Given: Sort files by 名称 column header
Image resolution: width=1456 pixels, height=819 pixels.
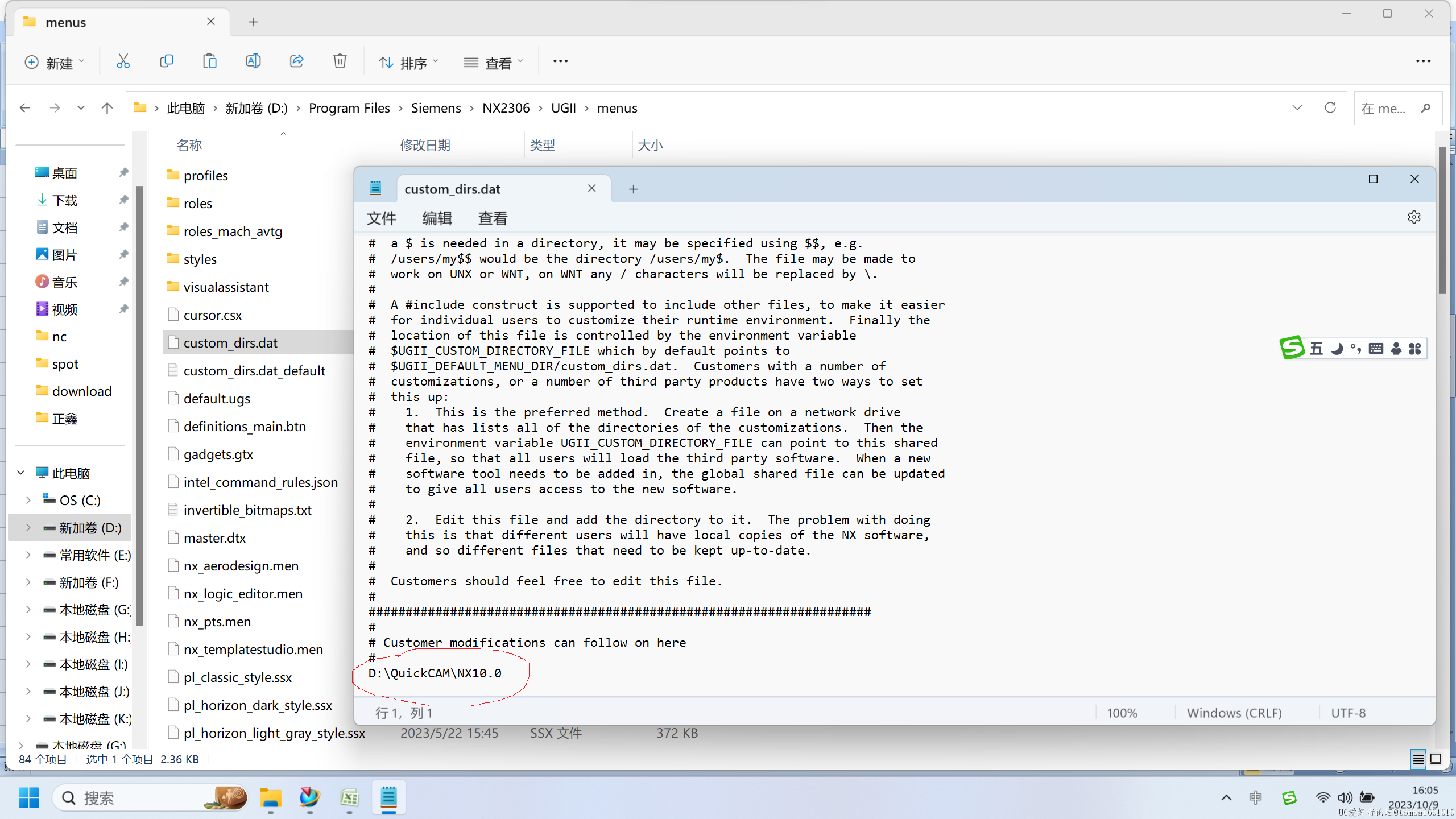Looking at the screenshot, I should (x=189, y=145).
